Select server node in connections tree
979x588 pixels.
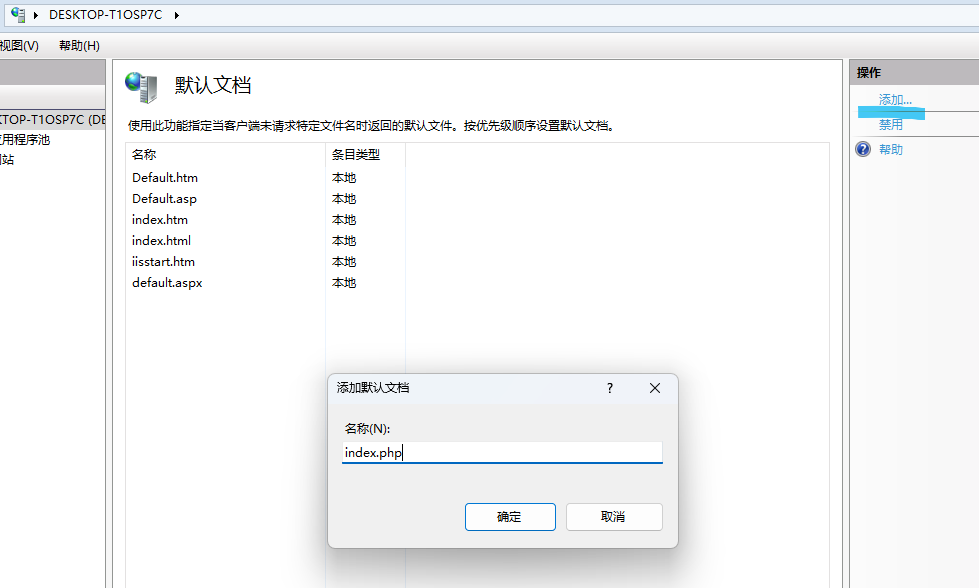[x=52, y=120]
